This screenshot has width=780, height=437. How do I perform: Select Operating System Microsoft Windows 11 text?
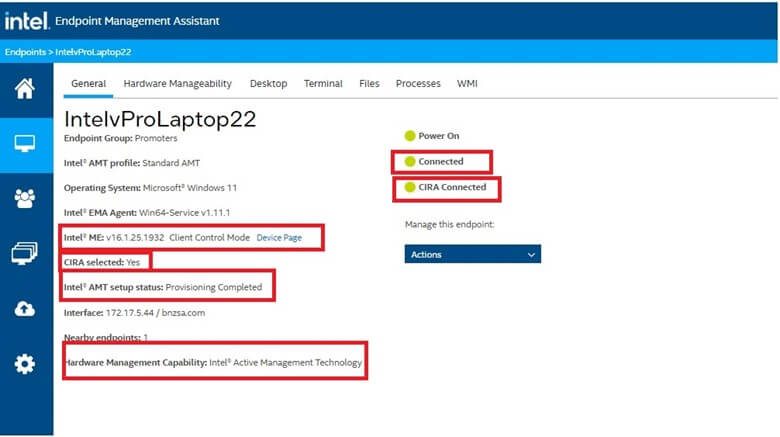coord(150,188)
